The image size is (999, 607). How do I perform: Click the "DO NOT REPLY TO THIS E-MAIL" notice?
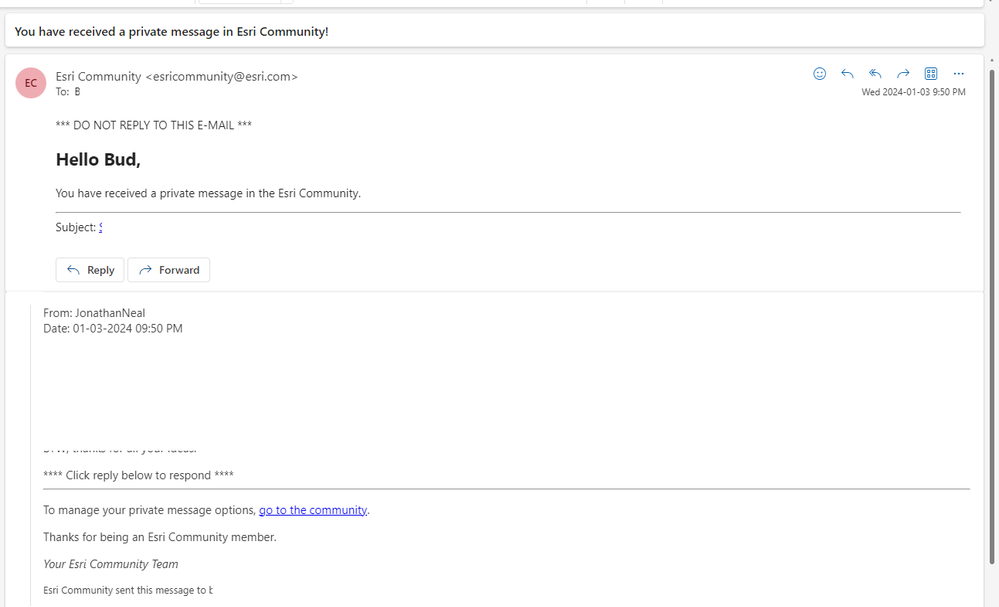tap(154, 125)
